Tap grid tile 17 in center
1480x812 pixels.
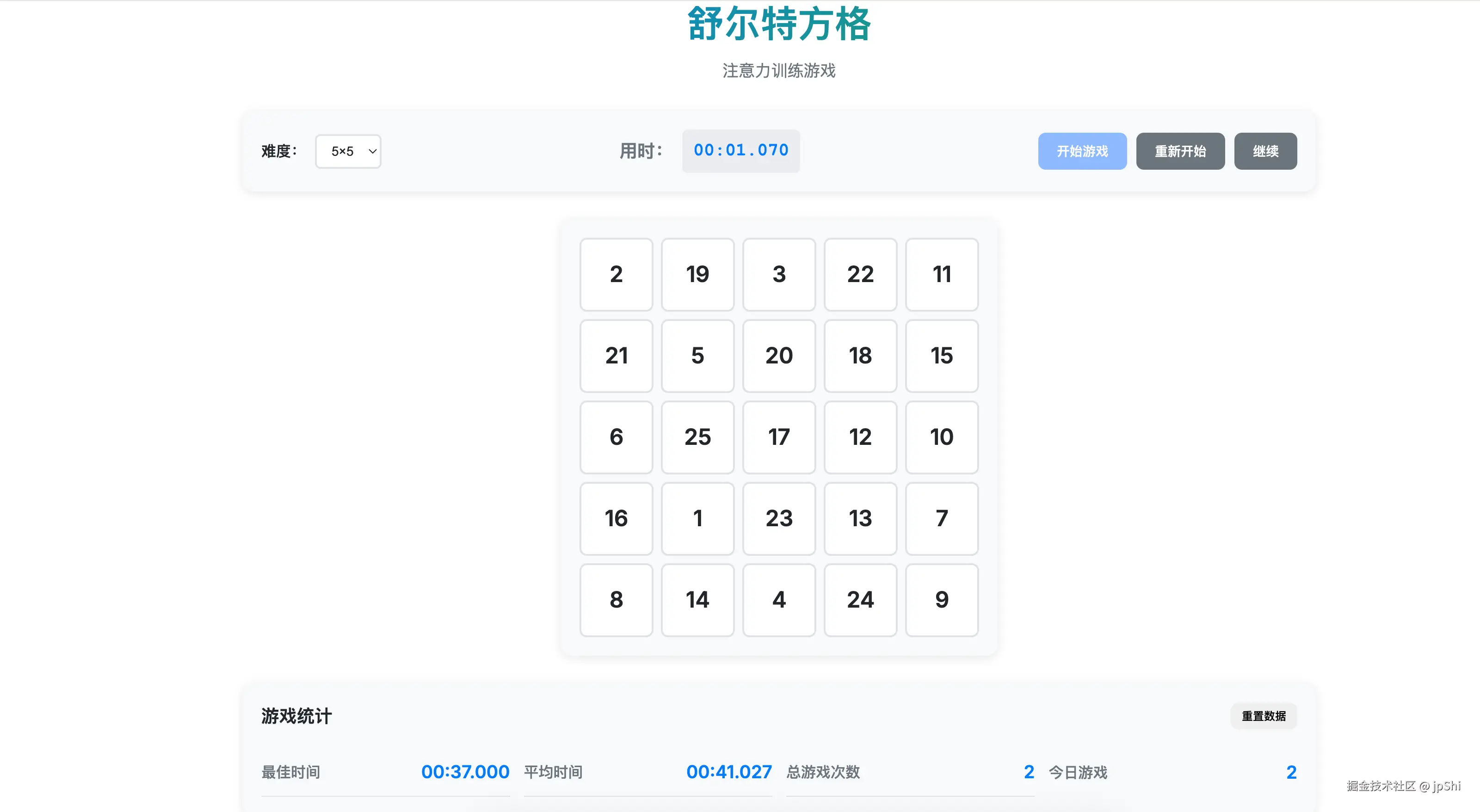(778, 437)
